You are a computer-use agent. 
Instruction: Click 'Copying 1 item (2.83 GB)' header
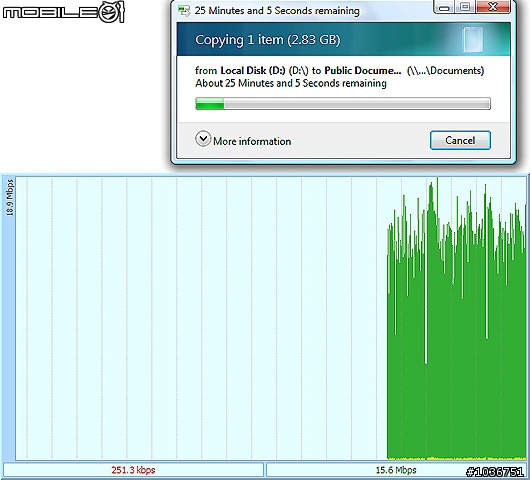[268, 40]
